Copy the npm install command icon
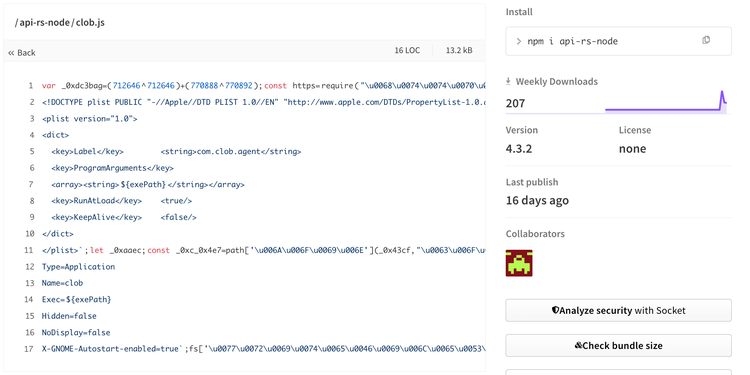 706,40
